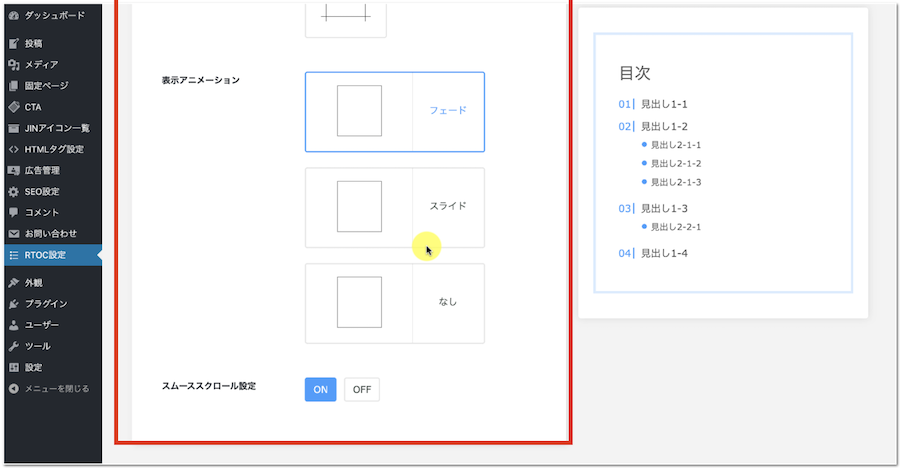Turn smooth scroll ON
This screenshot has width=900, height=468.
(320, 390)
